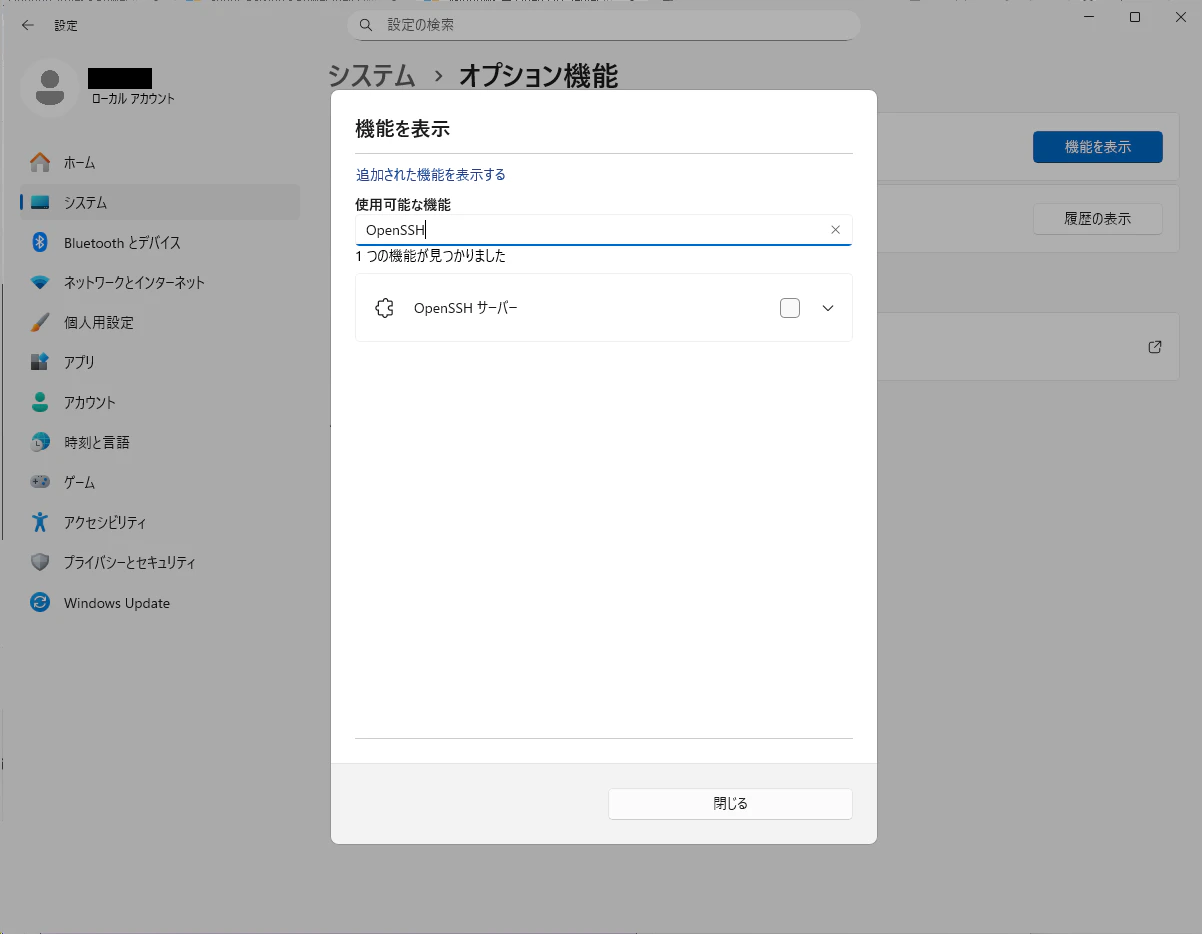Clear the OpenSSH search text with X

[835, 230]
